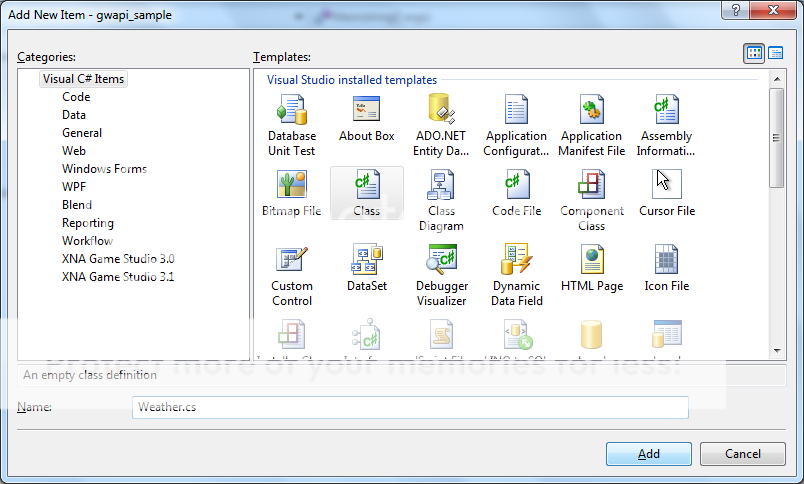Open the dialog help question mark
This screenshot has height=484, width=804.
pyautogui.click(x=735, y=10)
